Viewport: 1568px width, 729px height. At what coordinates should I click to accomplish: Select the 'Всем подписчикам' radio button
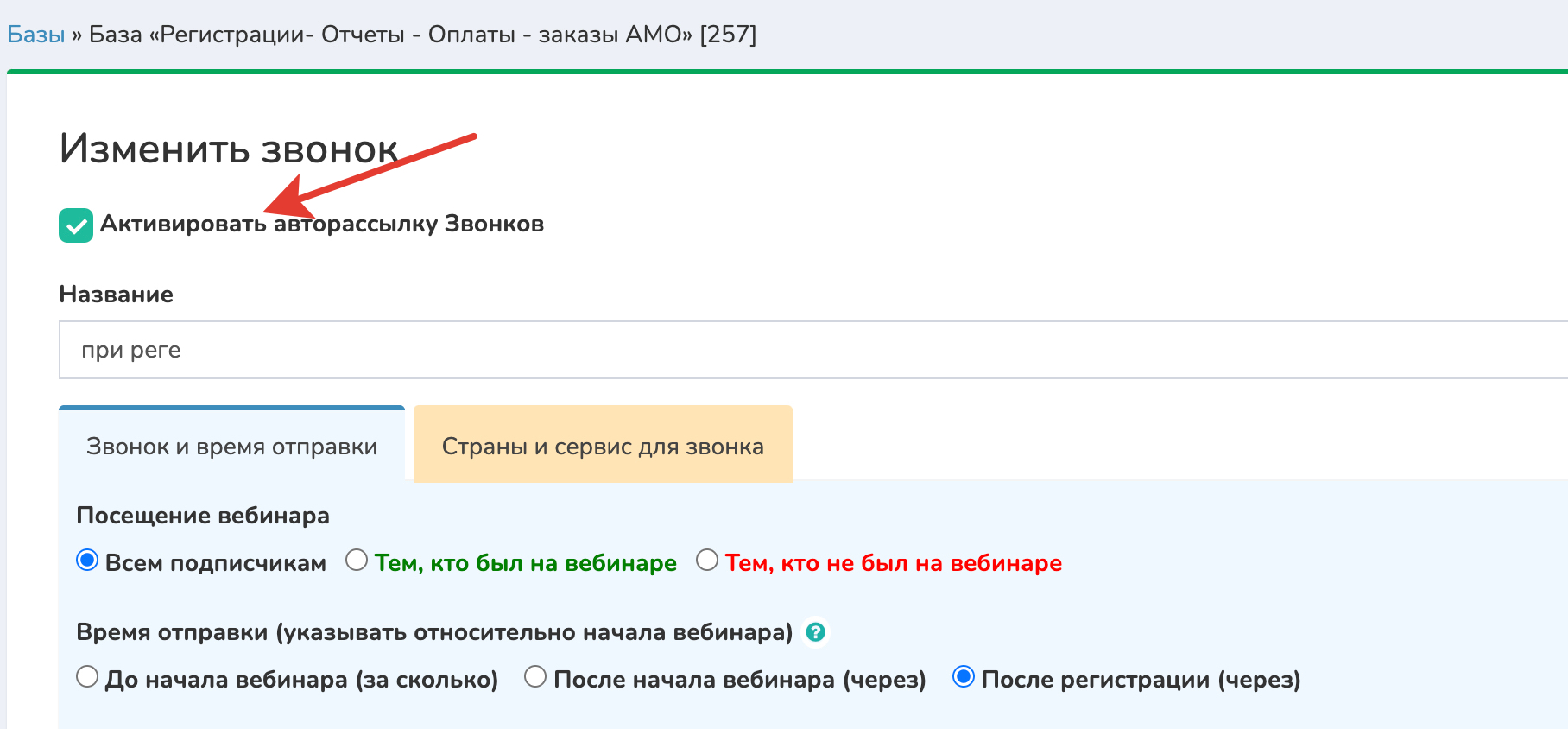tap(87, 561)
